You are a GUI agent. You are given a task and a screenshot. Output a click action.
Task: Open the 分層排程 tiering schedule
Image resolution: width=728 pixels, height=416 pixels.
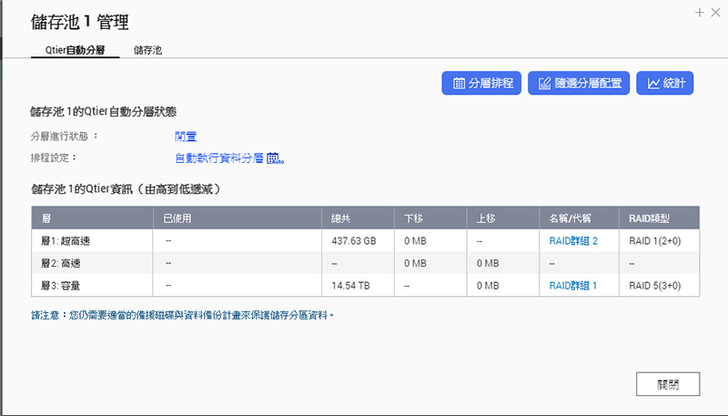482,83
